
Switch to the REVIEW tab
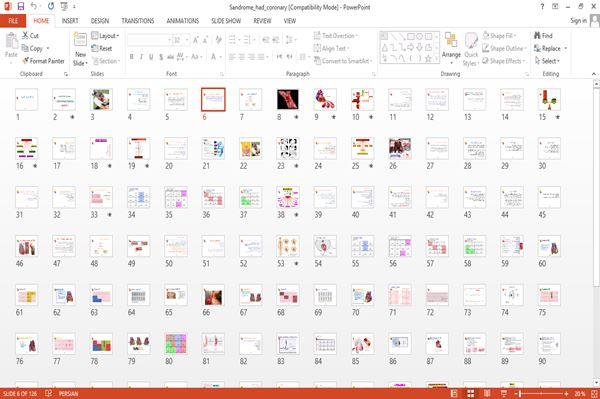pos(262,21)
